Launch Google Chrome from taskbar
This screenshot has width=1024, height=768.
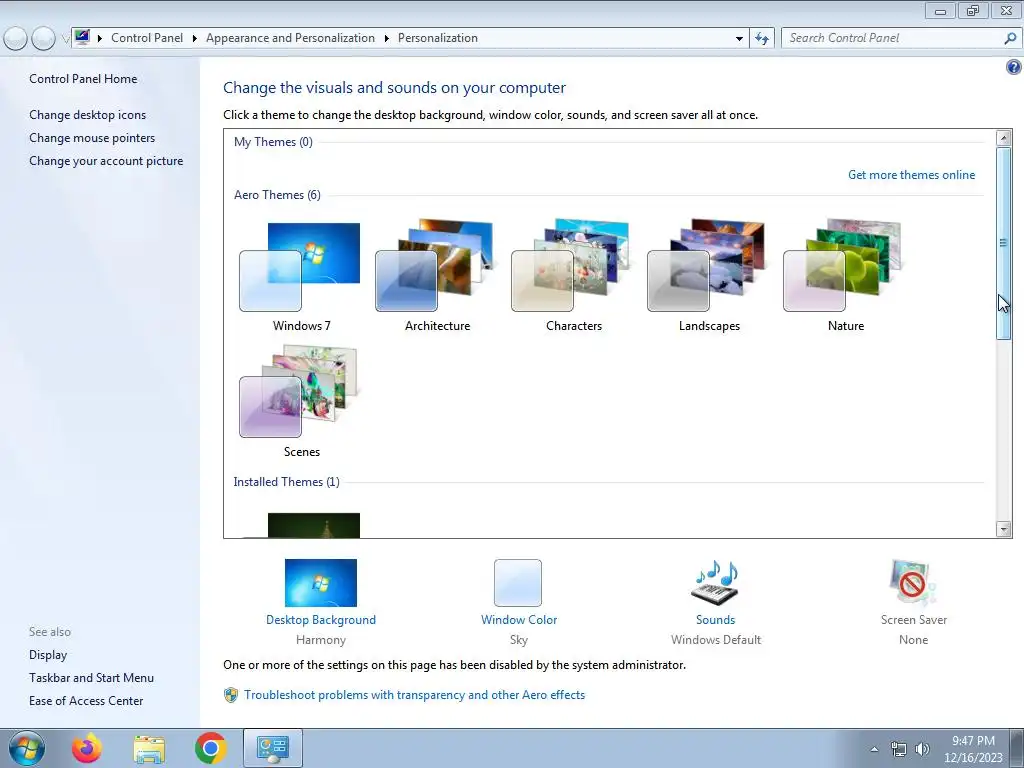pos(210,748)
